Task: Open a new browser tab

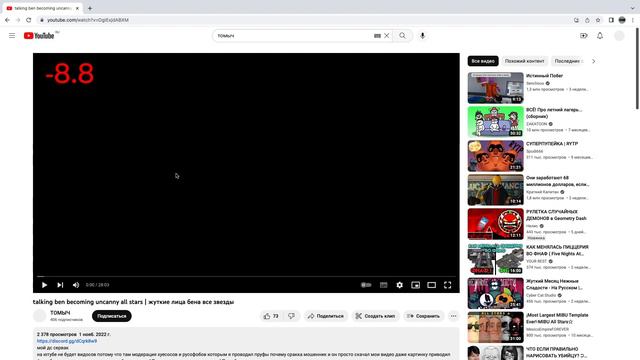Action: point(90,8)
